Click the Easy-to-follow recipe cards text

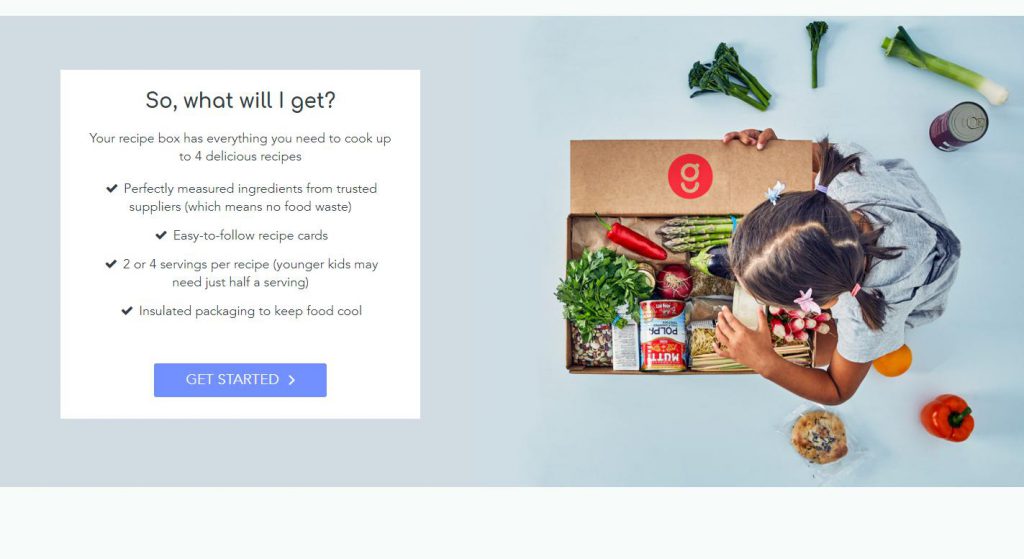250,235
